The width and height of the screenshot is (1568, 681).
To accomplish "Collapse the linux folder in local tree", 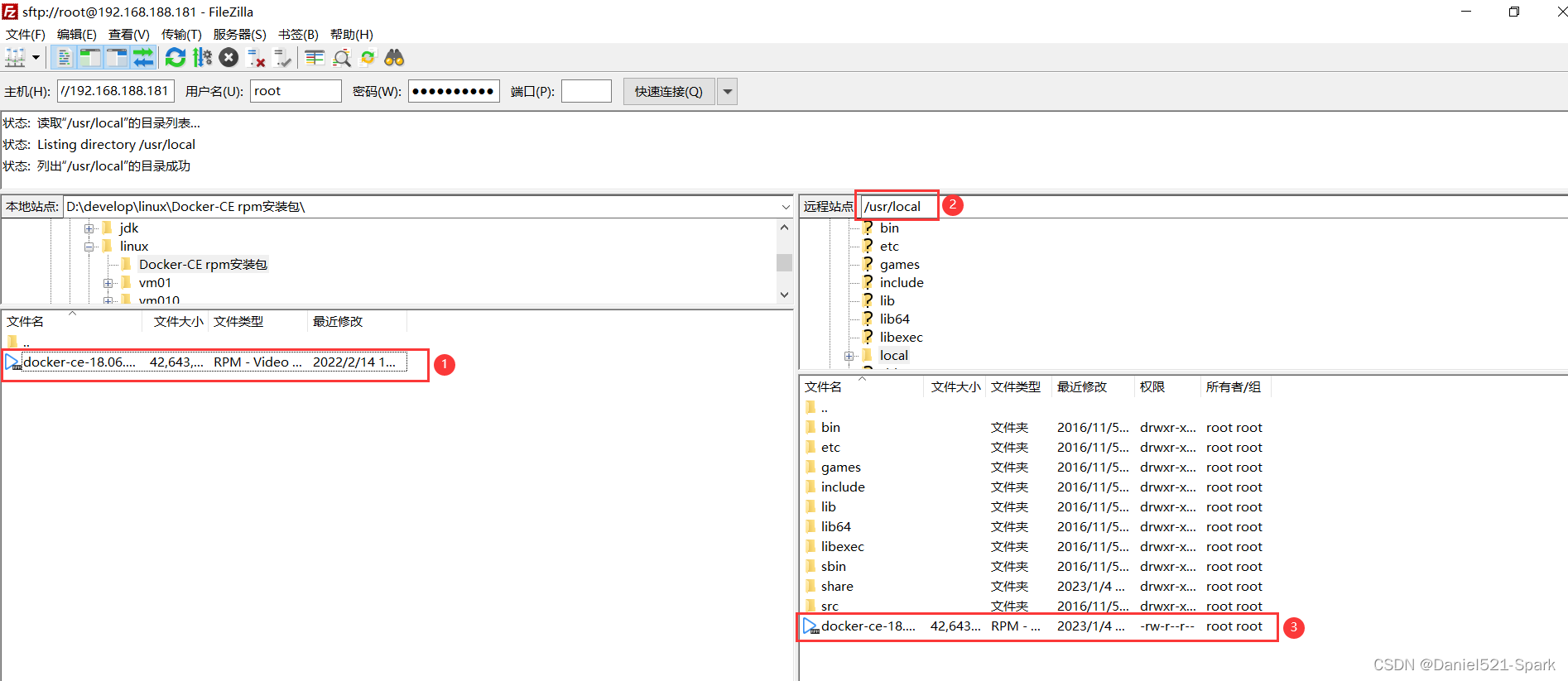I will [x=89, y=247].
